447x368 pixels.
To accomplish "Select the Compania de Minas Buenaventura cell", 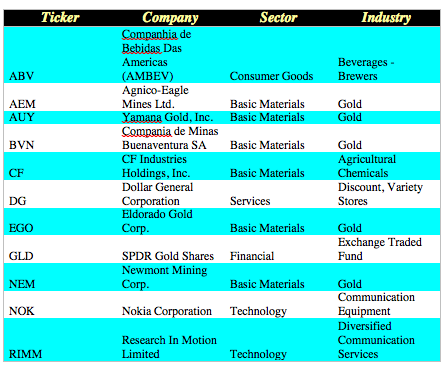I will (170, 138).
